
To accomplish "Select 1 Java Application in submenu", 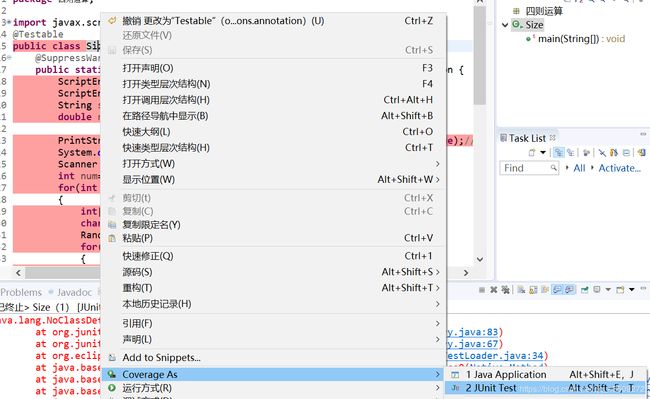I will [x=545, y=375].
